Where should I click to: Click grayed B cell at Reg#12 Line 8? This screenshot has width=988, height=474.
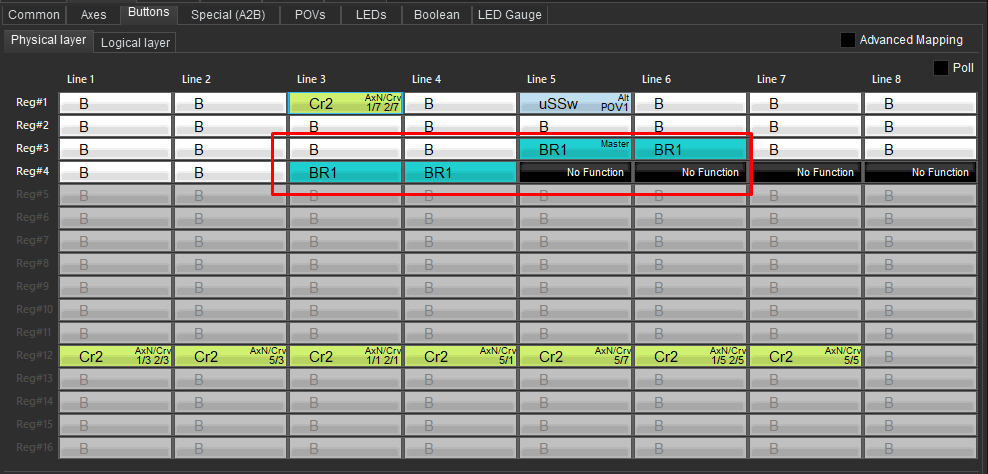coord(921,356)
